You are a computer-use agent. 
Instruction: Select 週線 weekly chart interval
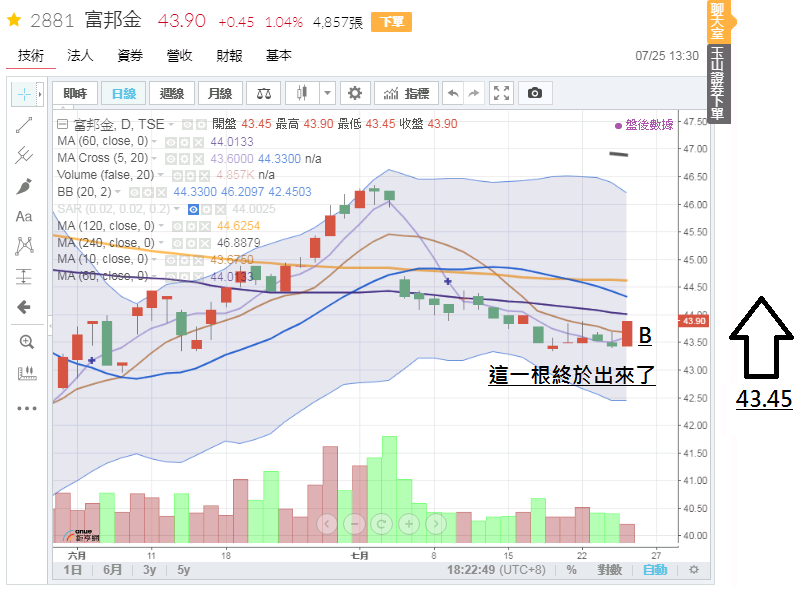(x=171, y=93)
